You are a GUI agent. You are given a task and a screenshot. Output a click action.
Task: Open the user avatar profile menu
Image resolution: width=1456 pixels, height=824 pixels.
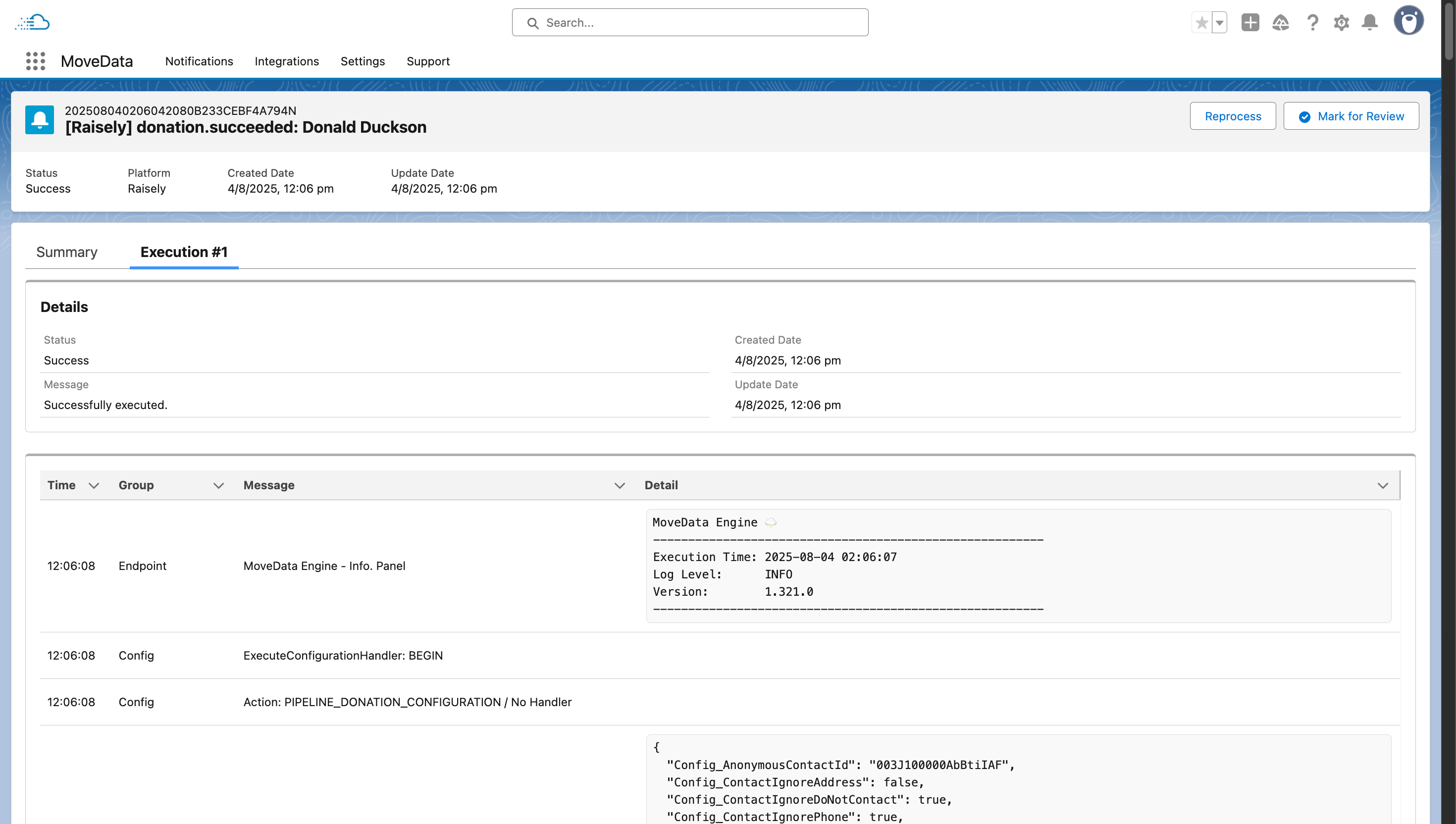point(1408,21)
